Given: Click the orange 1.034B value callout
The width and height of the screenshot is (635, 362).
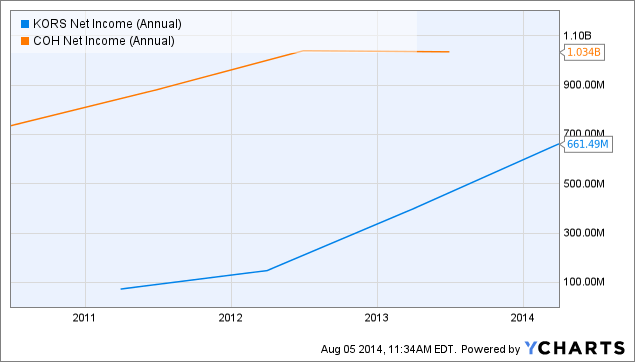Looking at the screenshot, I should 583,52.
